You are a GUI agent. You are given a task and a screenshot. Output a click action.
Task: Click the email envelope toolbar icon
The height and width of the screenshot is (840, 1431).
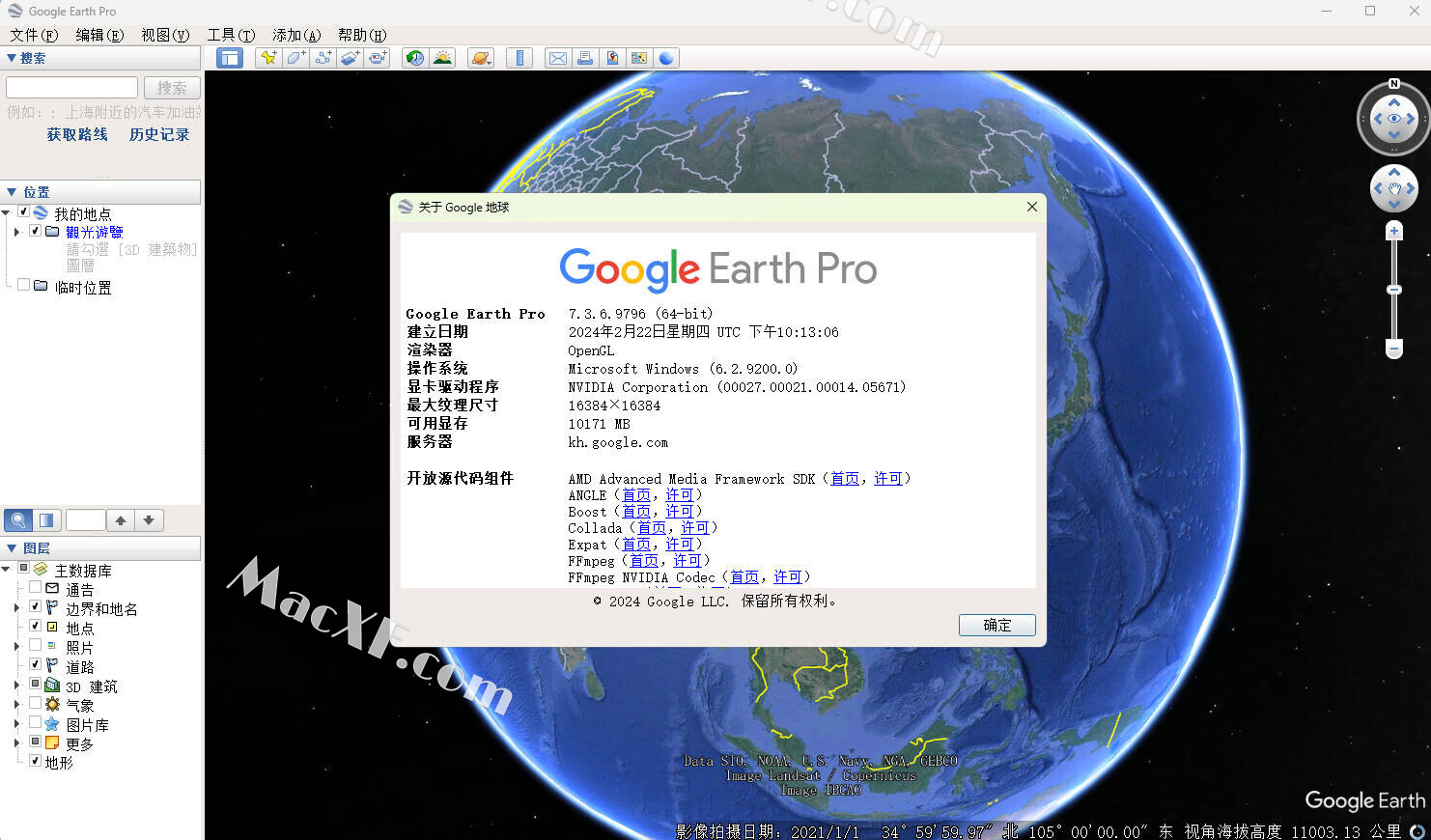pyautogui.click(x=558, y=58)
